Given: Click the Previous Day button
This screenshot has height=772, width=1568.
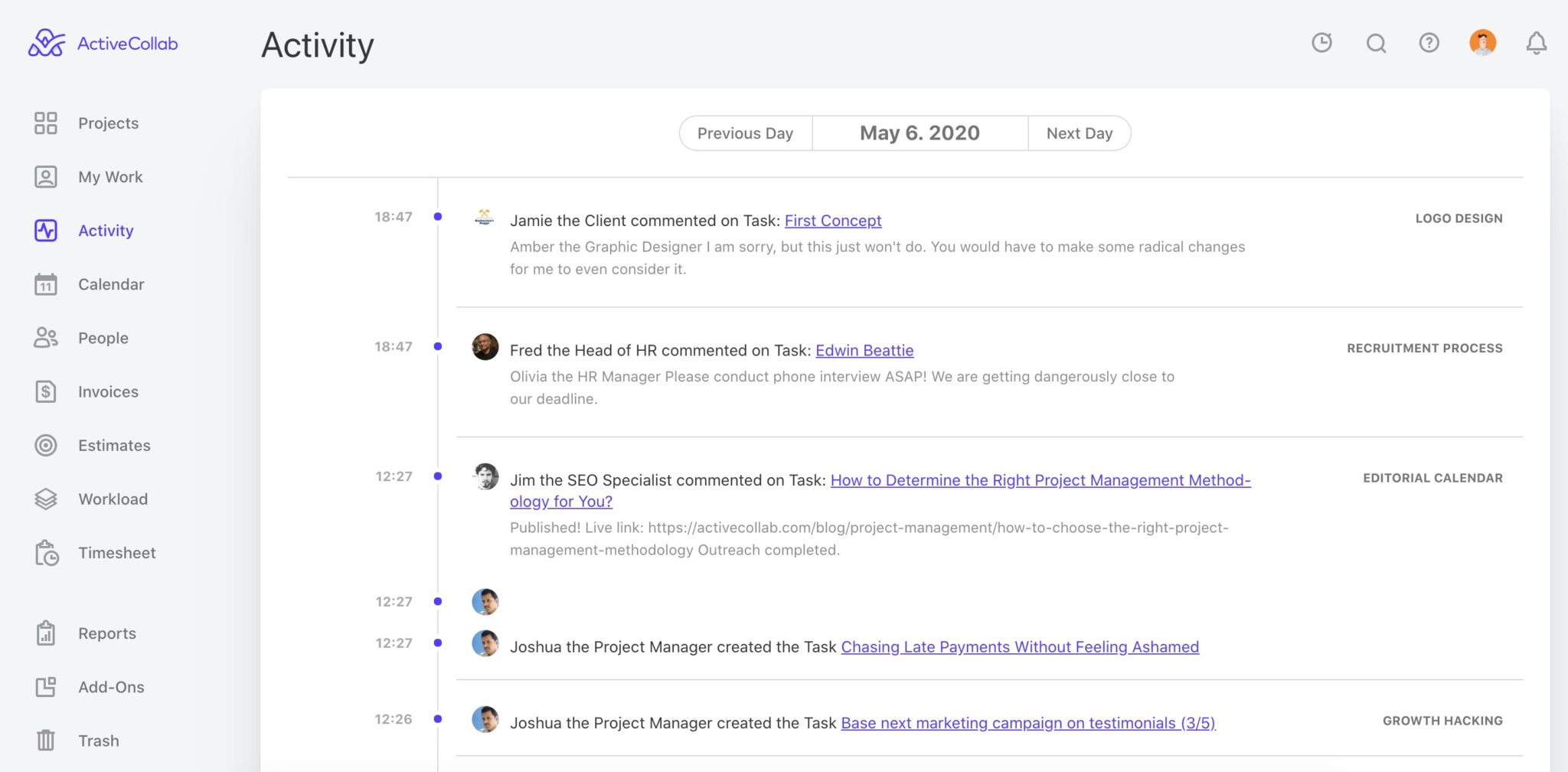Looking at the screenshot, I should tap(745, 132).
